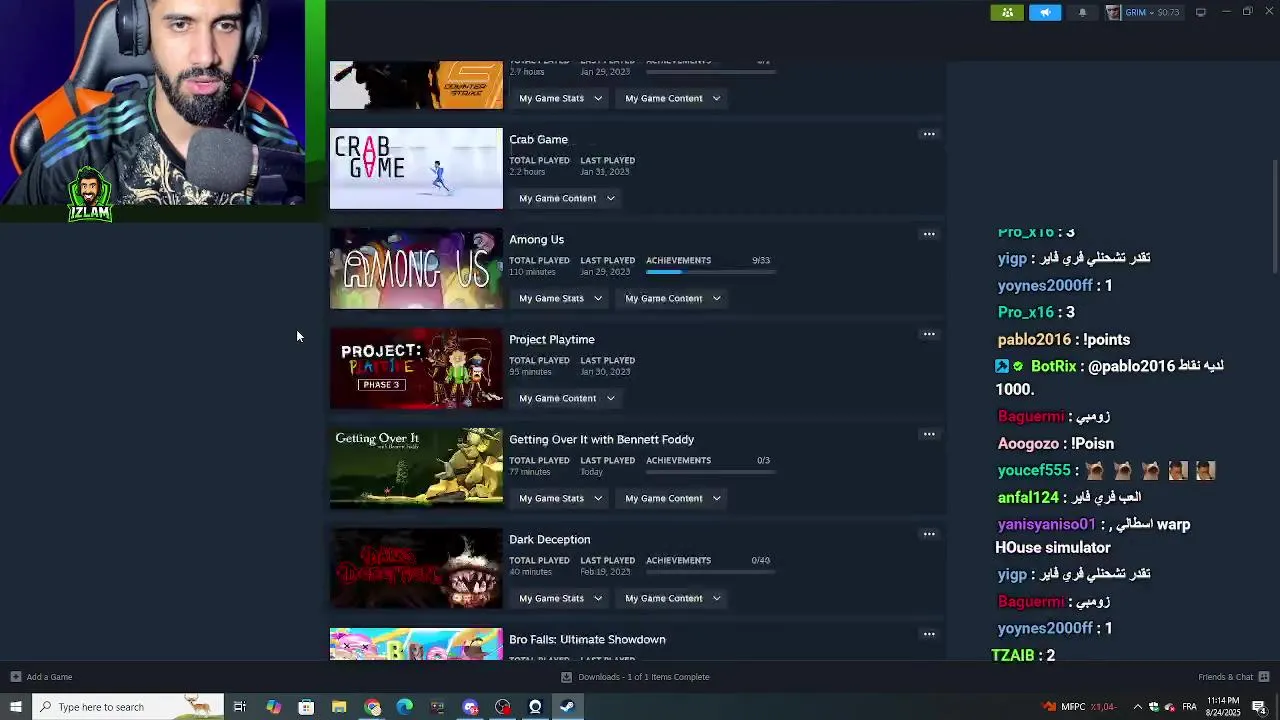This screenshot has height=720, width=1280.
Task: Expand Getting Over It My Game Stats
Action: [x=560, y=498]
